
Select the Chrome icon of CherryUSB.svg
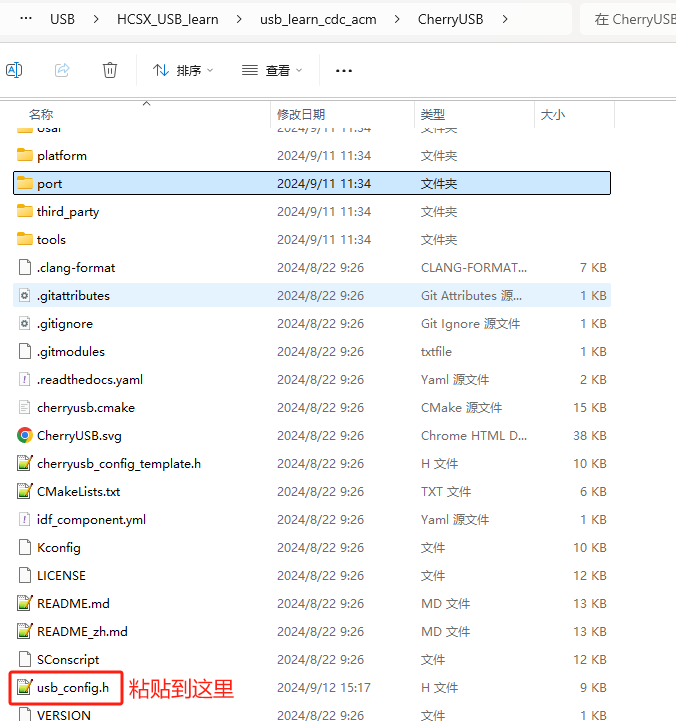(25, 435)
